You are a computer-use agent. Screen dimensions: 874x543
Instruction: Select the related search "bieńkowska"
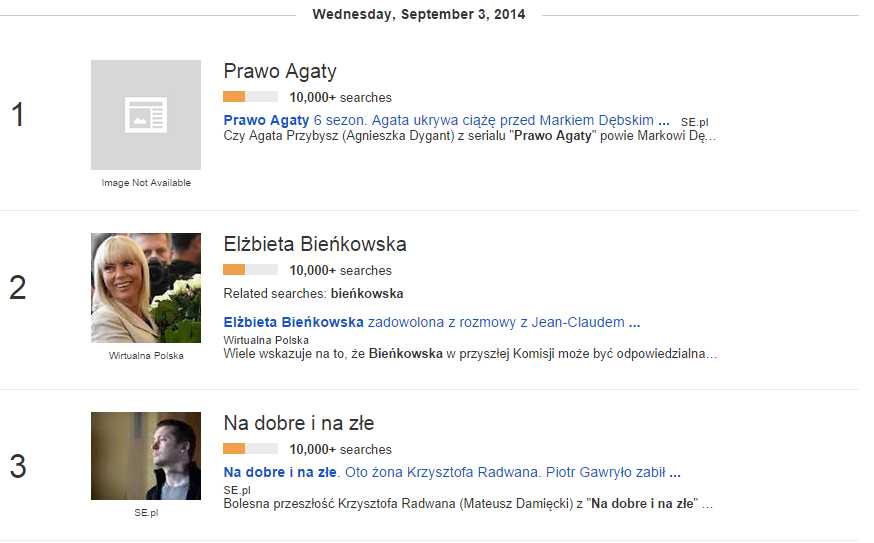[367, 294]
